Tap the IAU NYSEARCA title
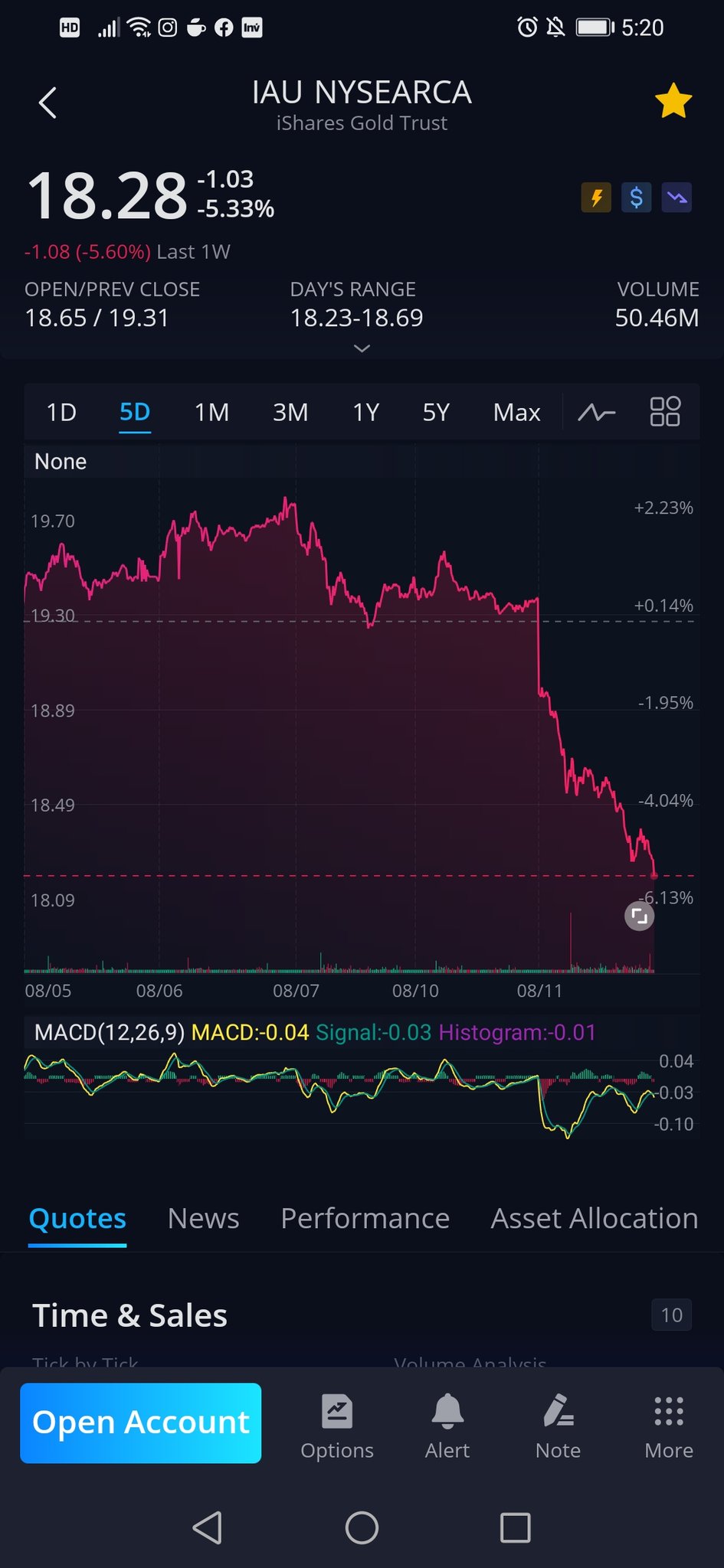Screen dimensions: 724x1568 362,93
